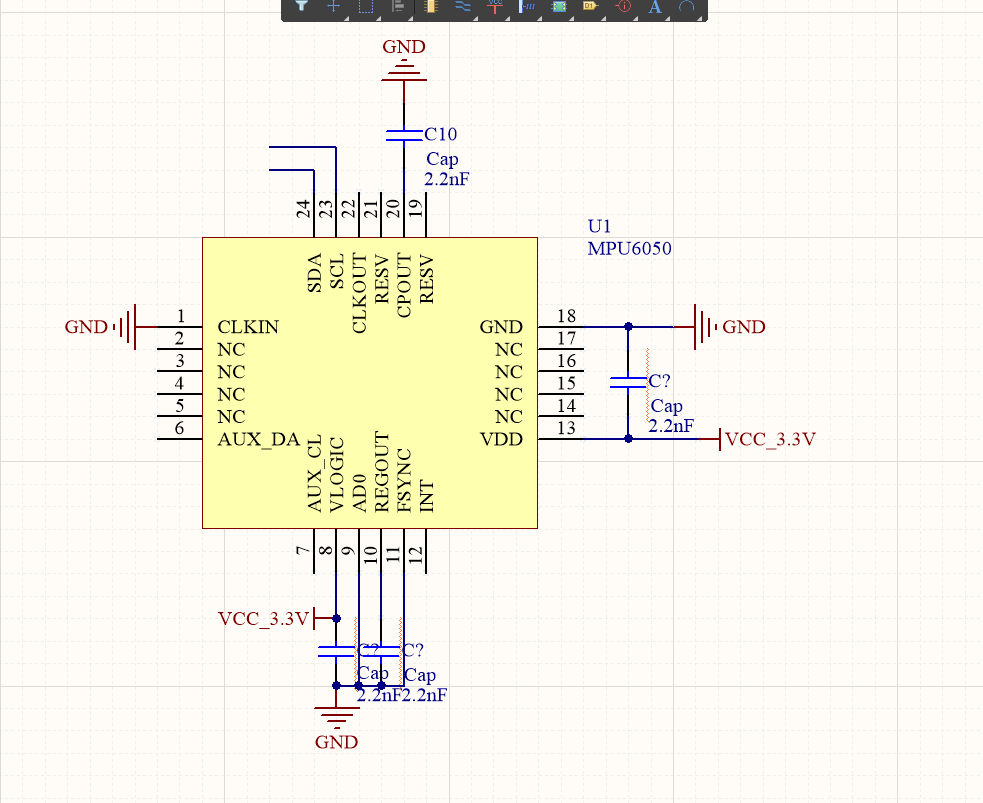Click the VLOGIC pin name
The image size is (983, 803).
point(337,475)
